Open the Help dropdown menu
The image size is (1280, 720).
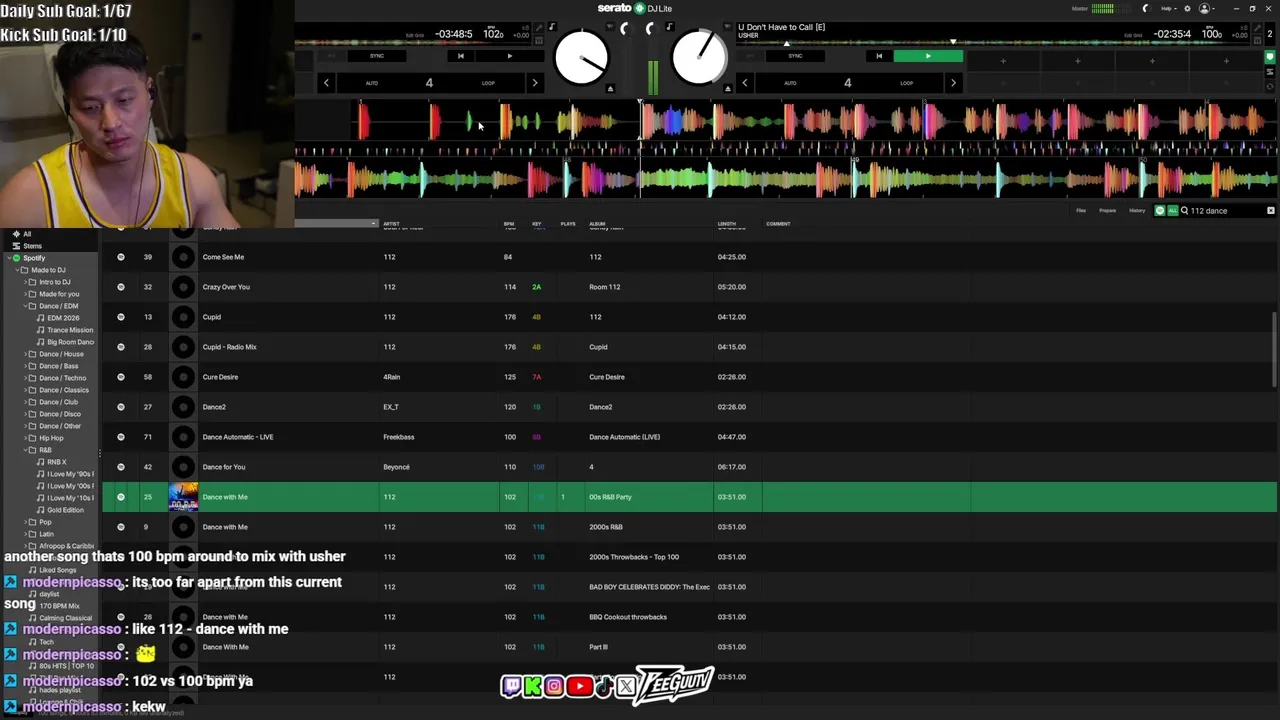[1167, 8]
